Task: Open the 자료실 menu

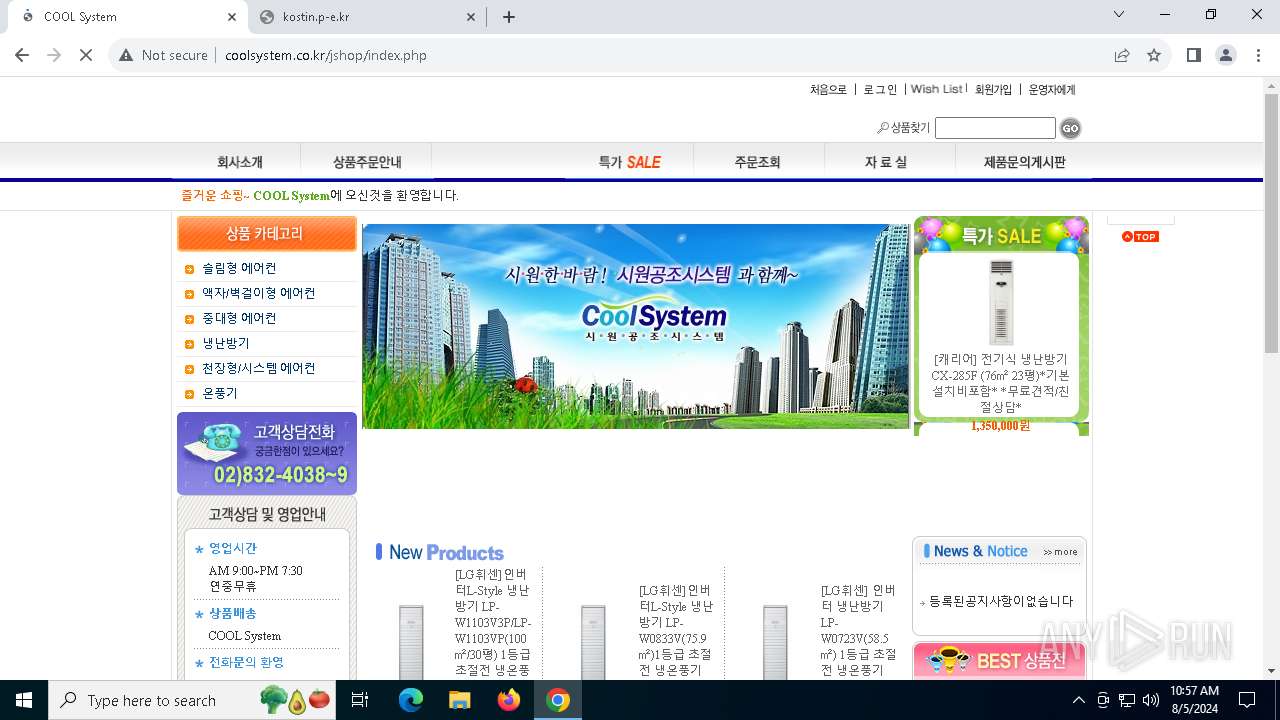Action: [x=886, y=162]
